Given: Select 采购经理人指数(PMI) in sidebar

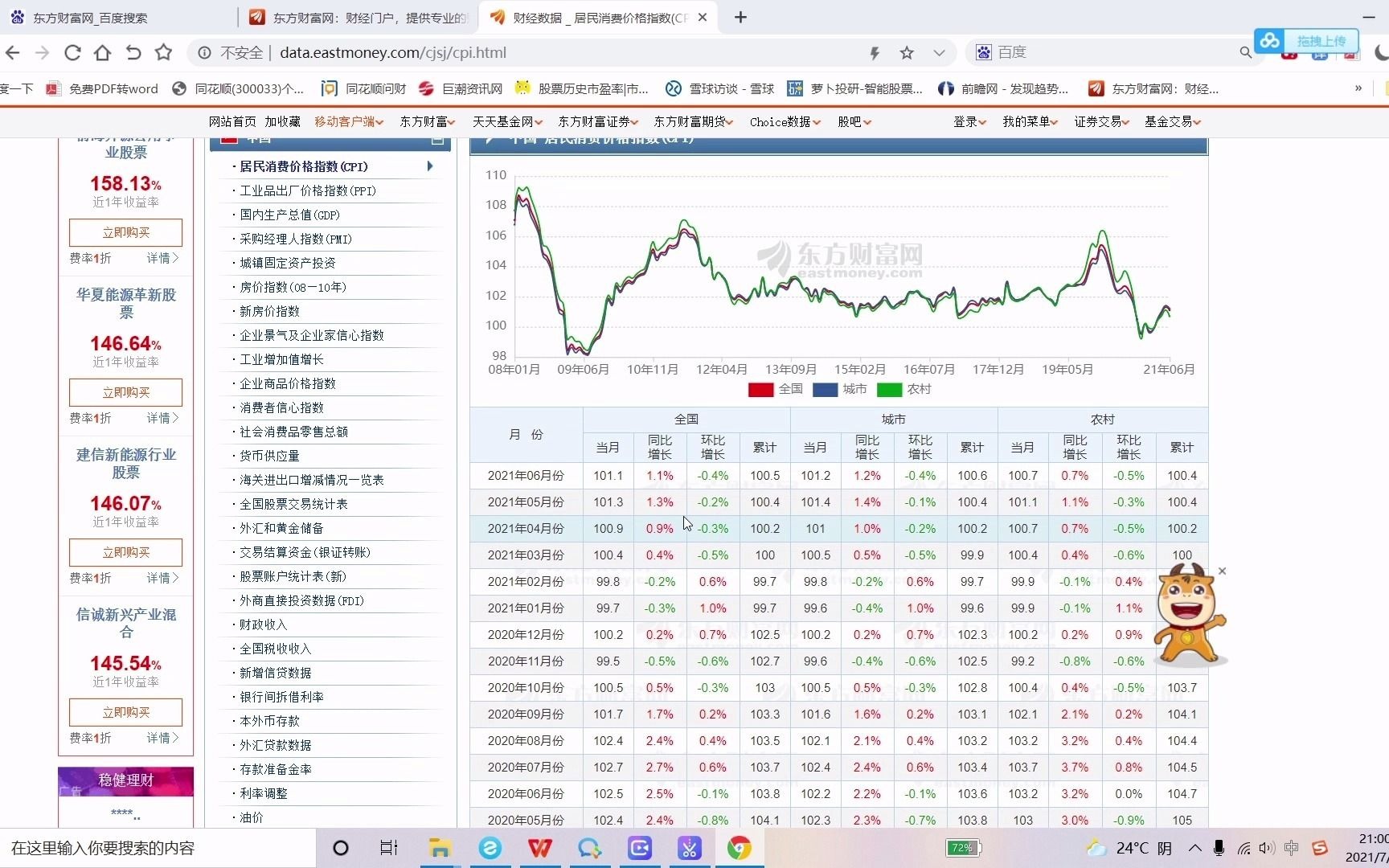Looking at the screenshot, I should pyautogui.click(x=296, y=239).
